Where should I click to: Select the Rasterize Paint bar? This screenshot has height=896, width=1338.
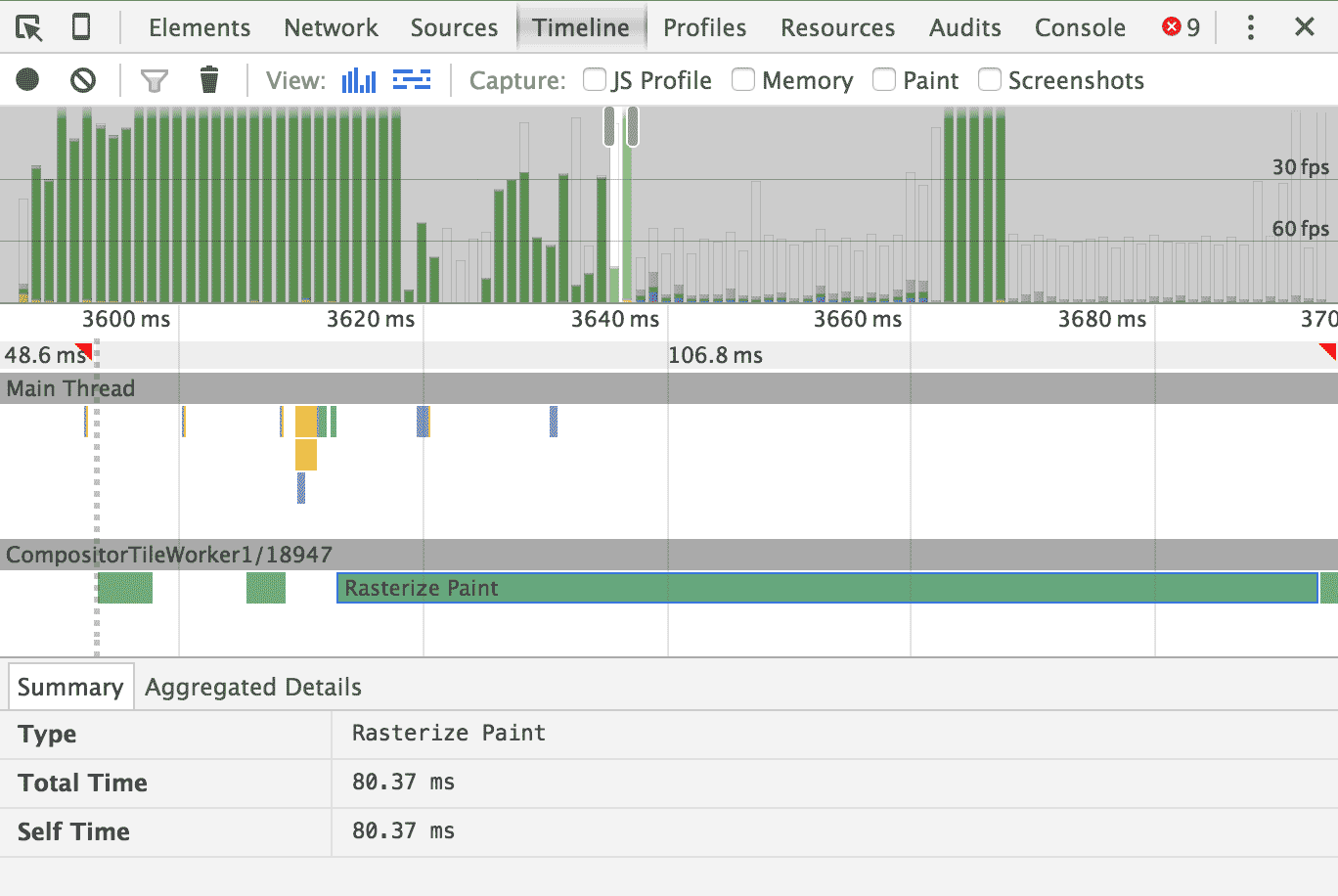point(827,588)
